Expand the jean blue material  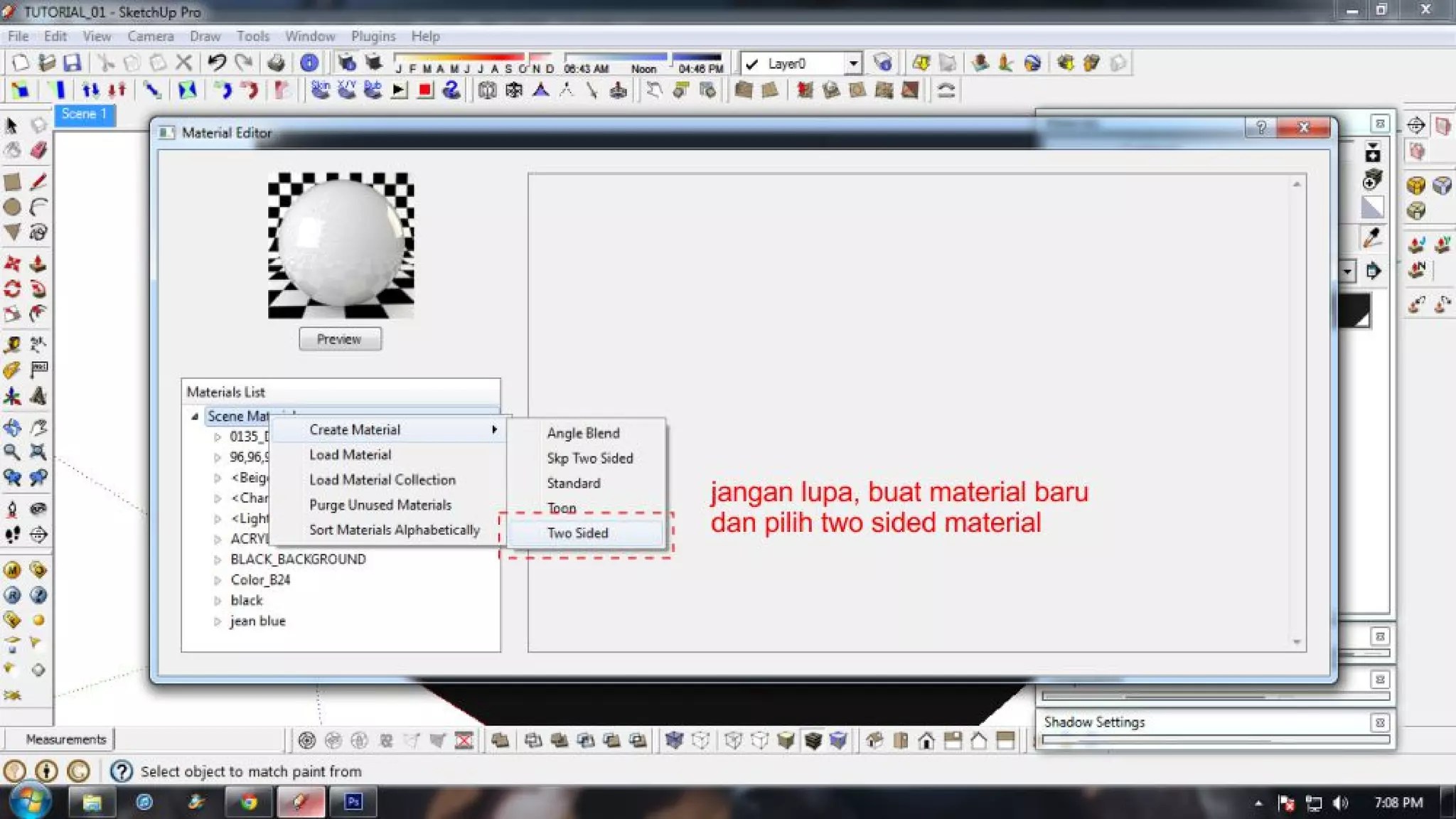(x=218, y=621)
